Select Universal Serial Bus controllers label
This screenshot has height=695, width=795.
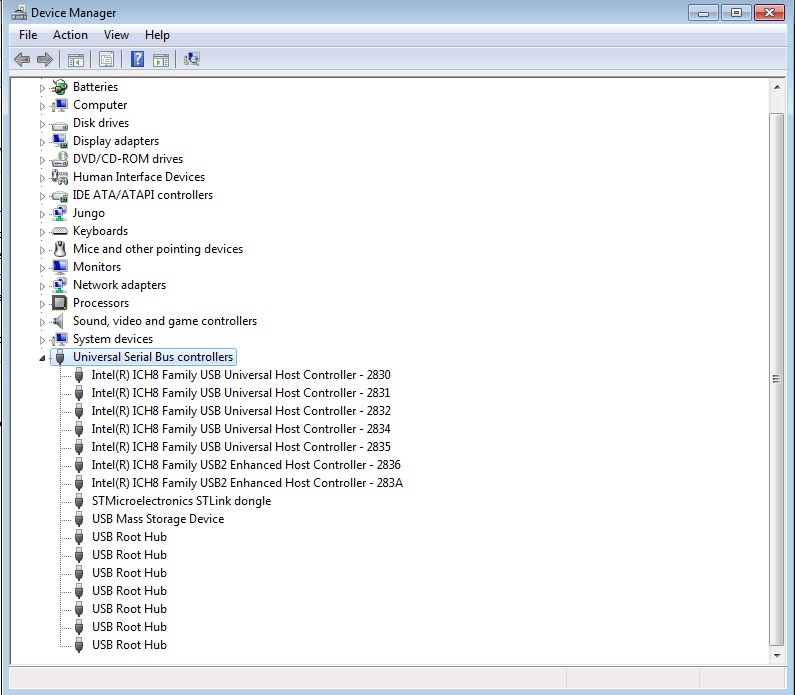pyautogui.click(x=153, y=357)
